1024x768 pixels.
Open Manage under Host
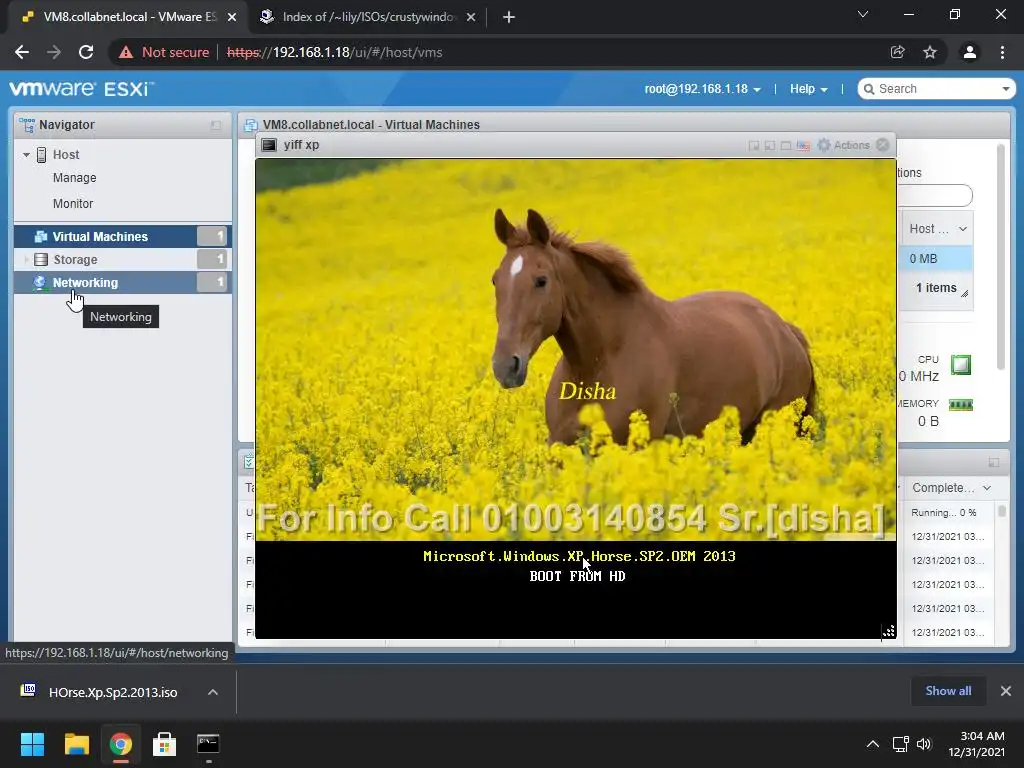coord(74,178)
